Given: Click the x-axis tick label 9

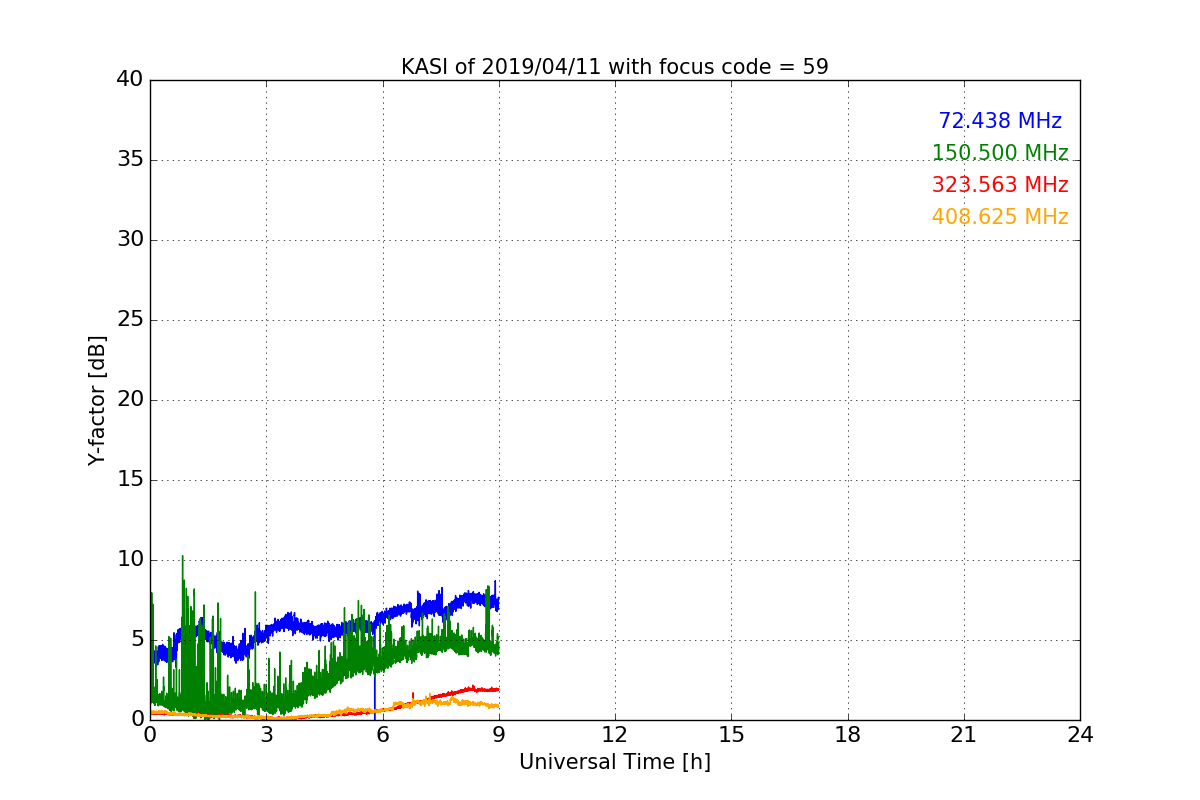Looking at the screenshot, I should point(498,735).
